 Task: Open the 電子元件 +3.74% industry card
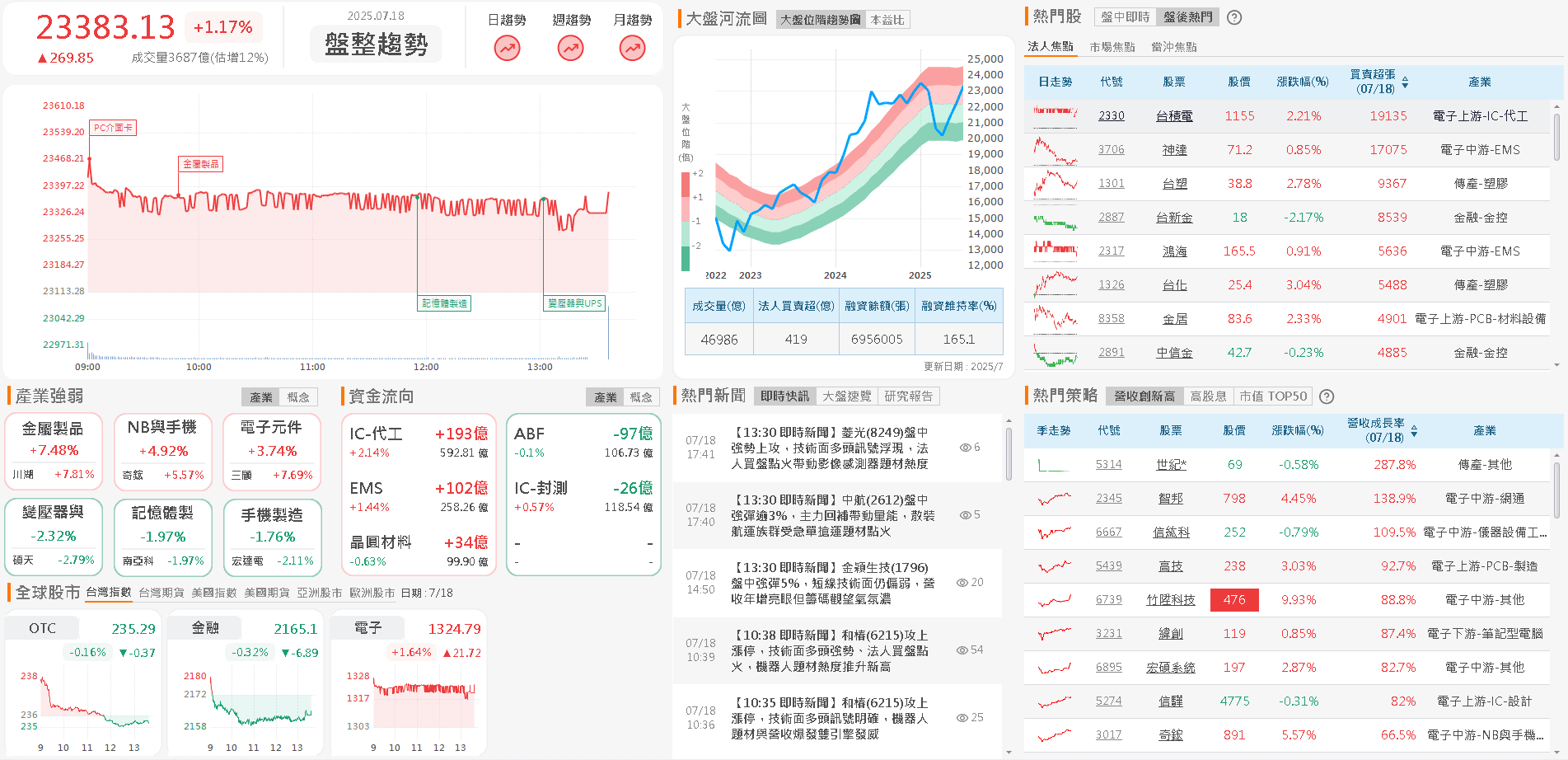coord(272,452)
